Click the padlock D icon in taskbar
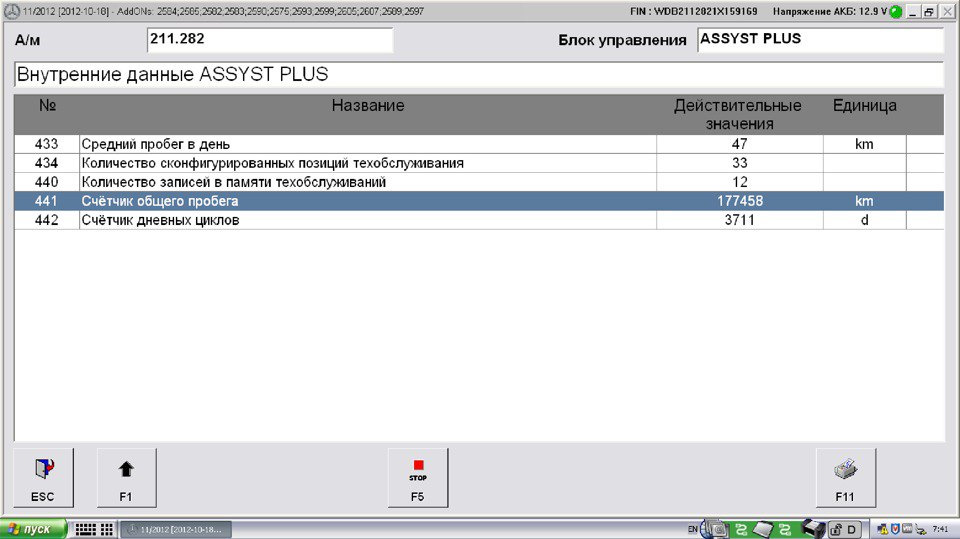The image size is (960, 539). [845, 529]
